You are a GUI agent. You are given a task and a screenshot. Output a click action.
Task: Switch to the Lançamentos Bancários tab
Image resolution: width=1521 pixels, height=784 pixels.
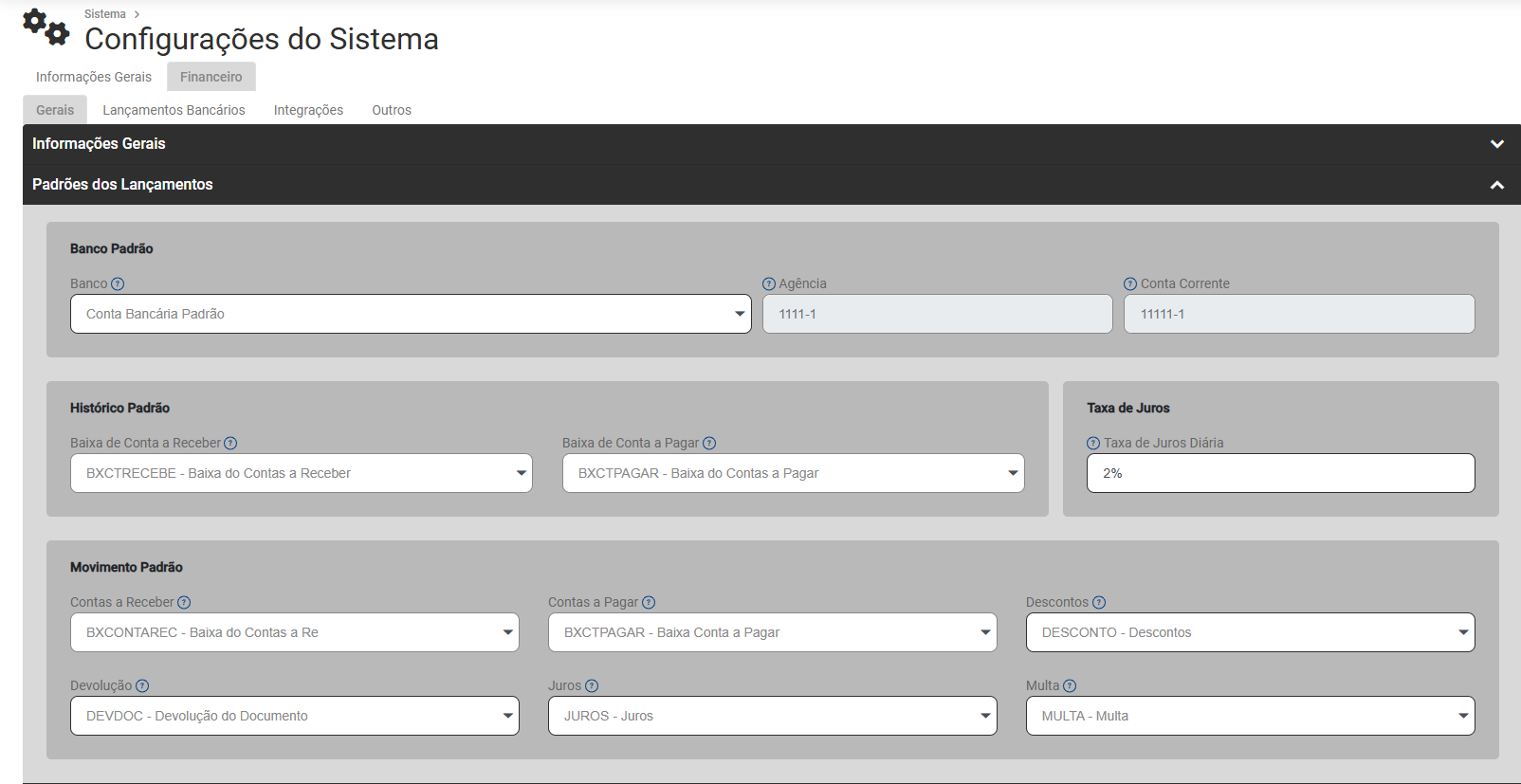[174, 110]
